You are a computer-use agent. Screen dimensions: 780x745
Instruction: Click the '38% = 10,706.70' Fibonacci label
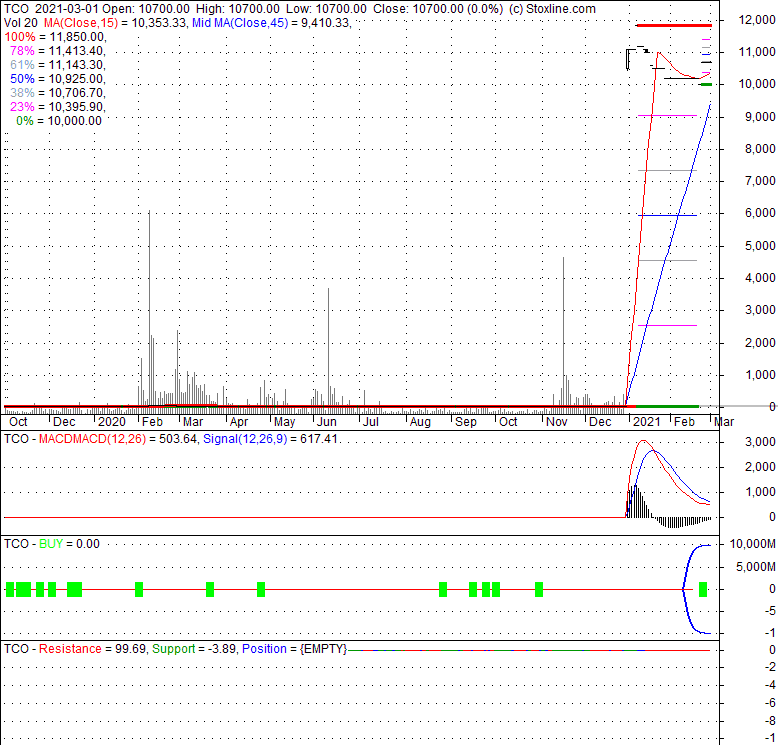click(57, 93)
